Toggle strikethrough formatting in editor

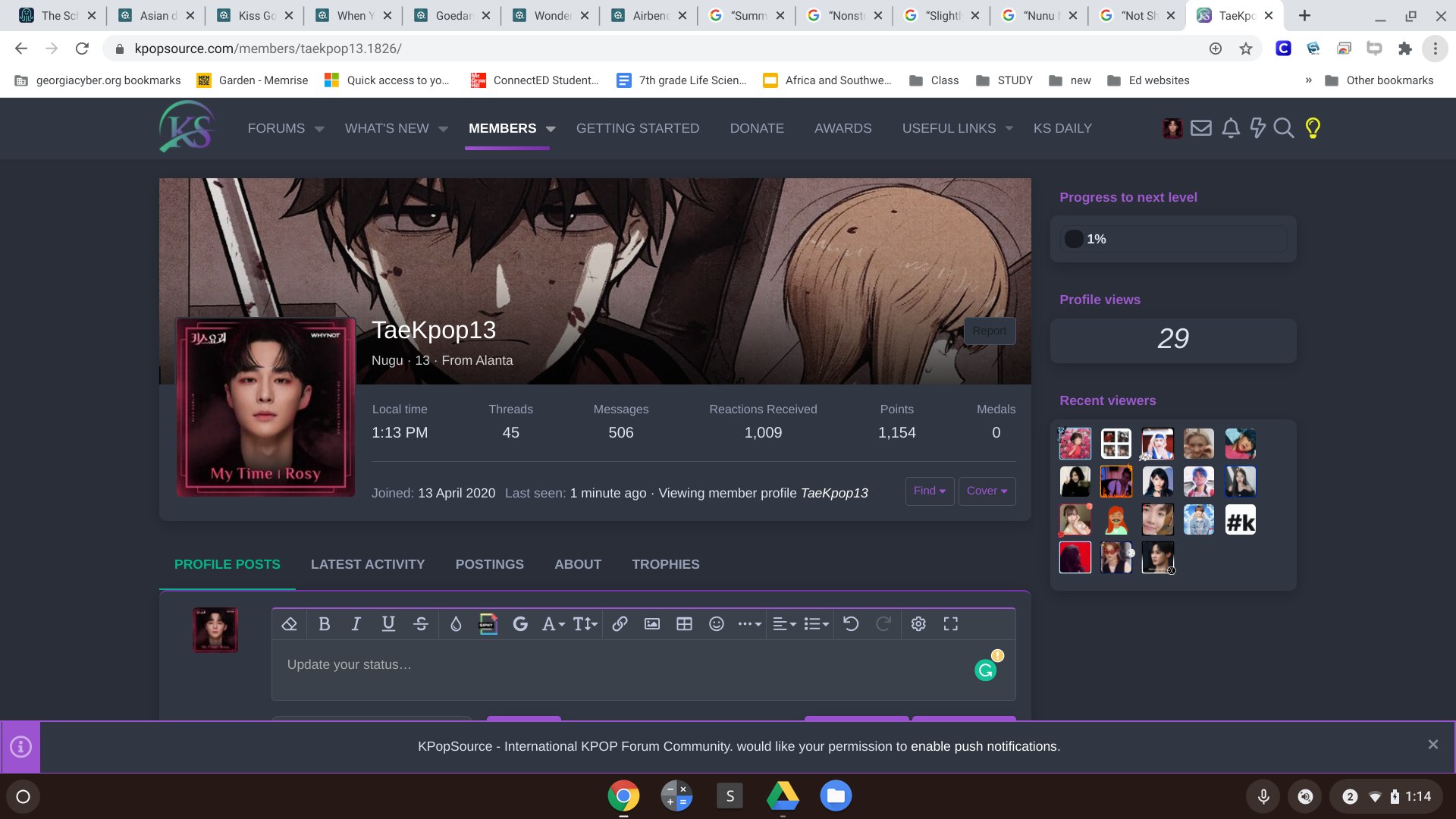click(x=421, y=624)
